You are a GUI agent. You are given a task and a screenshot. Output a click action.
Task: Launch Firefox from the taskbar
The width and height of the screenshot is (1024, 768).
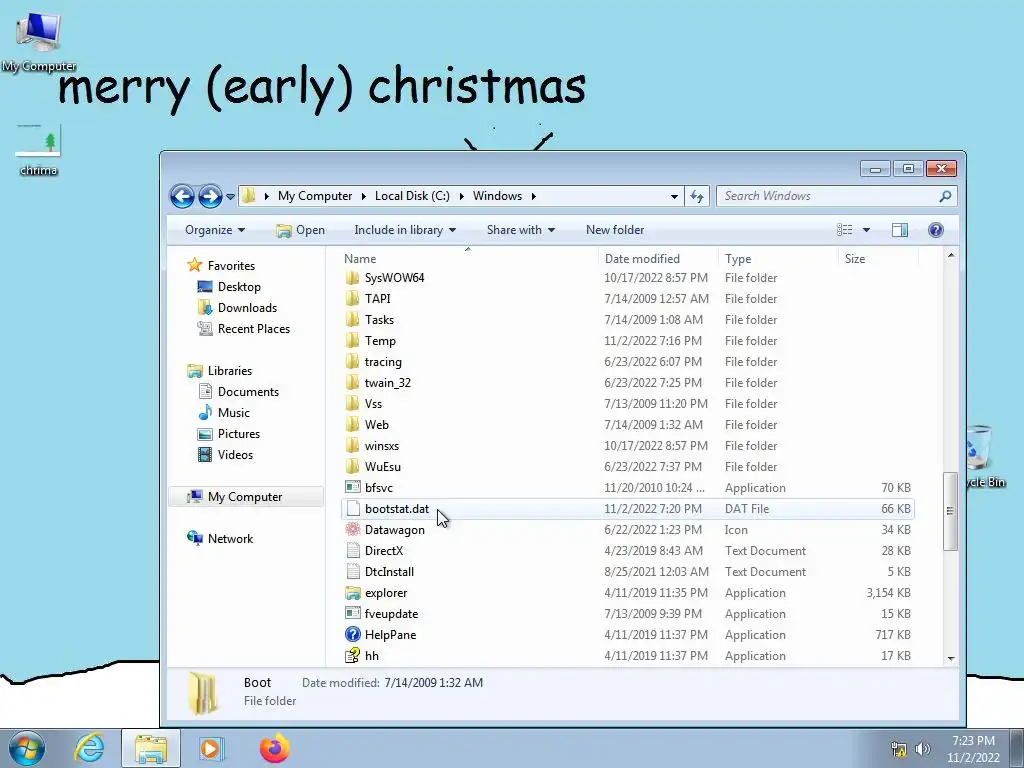tap(274, 748)
